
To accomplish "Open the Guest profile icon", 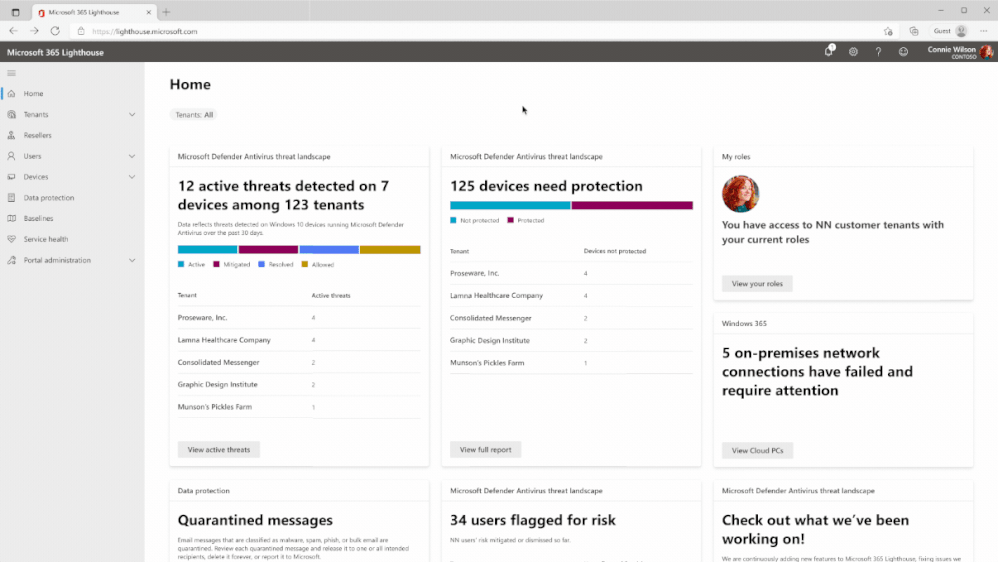I will tap(961, 31).
